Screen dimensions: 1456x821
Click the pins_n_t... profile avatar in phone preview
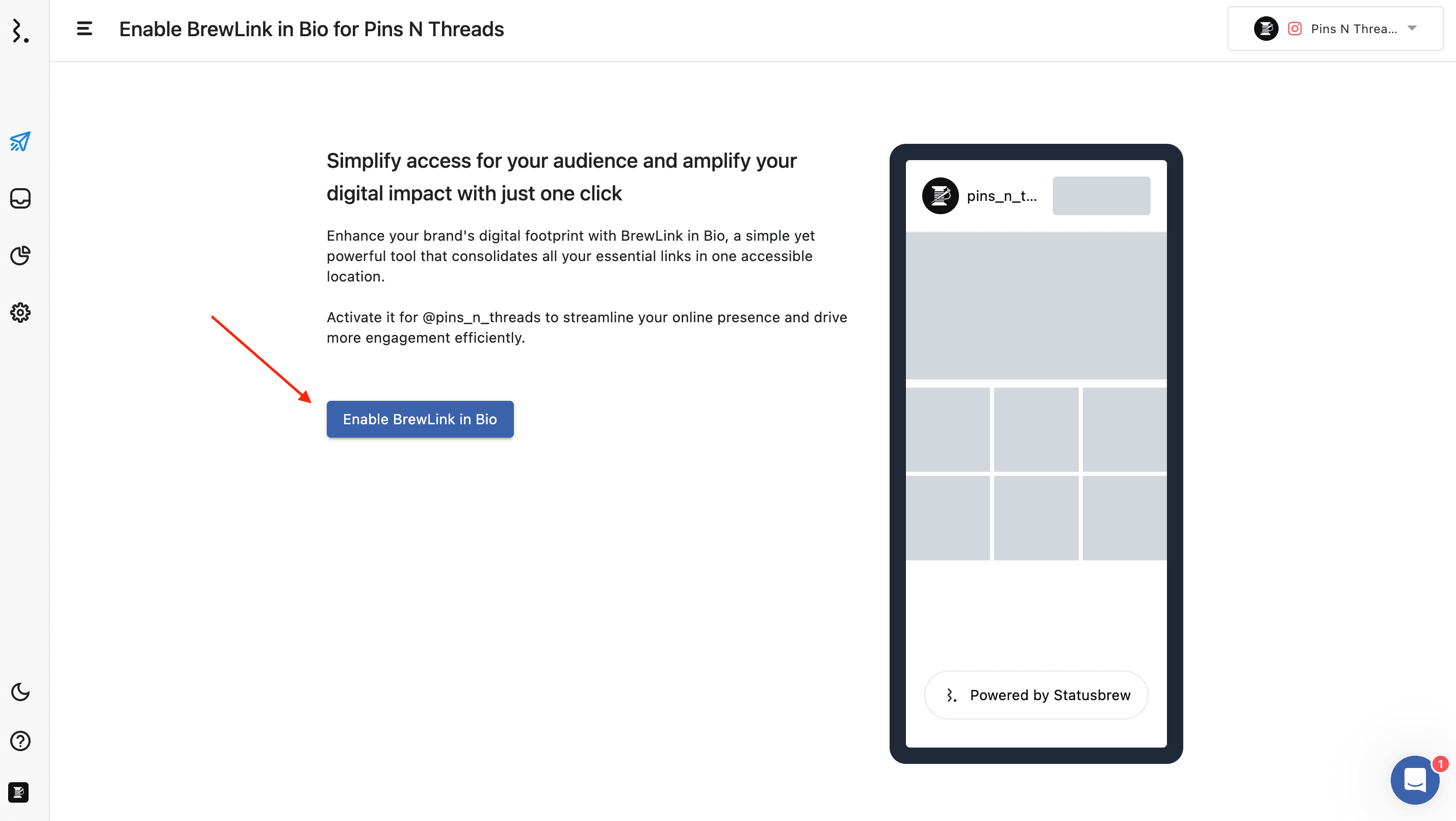[x=941, y=196]
